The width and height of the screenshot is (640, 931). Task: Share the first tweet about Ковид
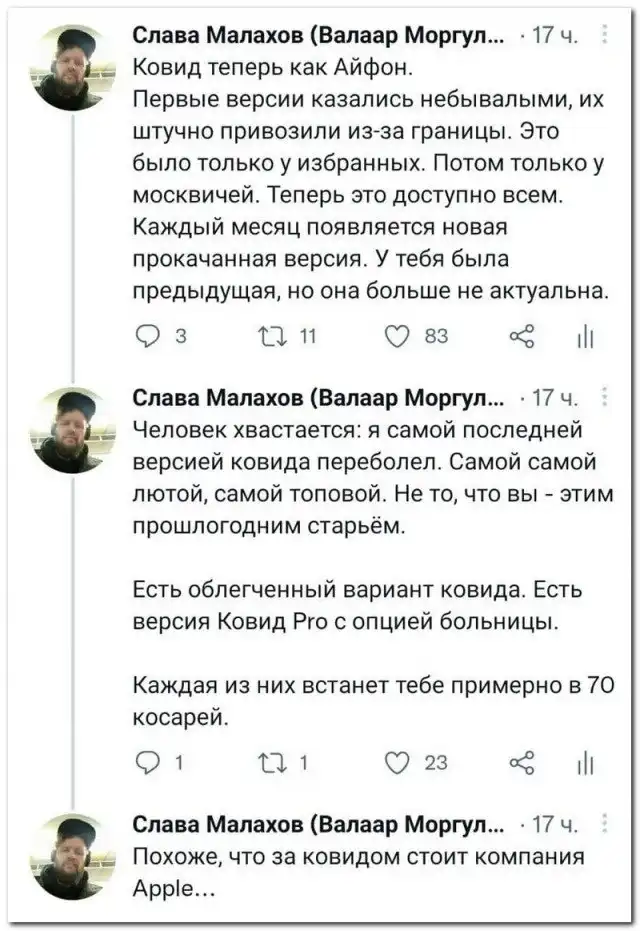click(522, 337)
